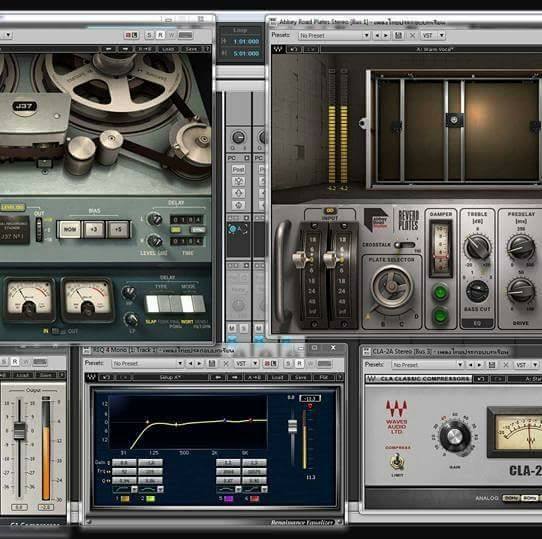542x539 pixels.
Task: Toggle REQ band 4 red button
Action: tap(254, 499)
